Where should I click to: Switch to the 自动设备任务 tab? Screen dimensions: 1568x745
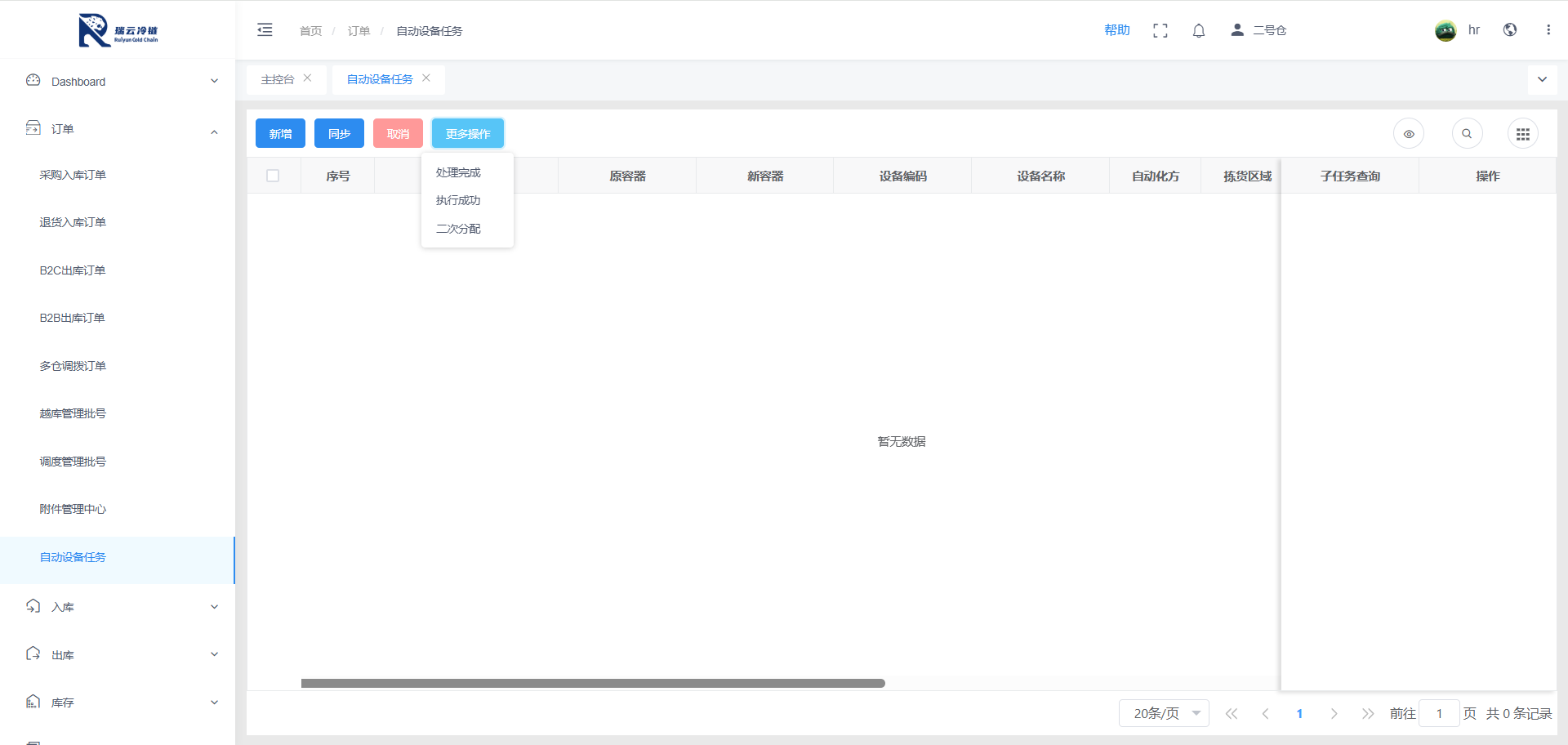point(380,79)
